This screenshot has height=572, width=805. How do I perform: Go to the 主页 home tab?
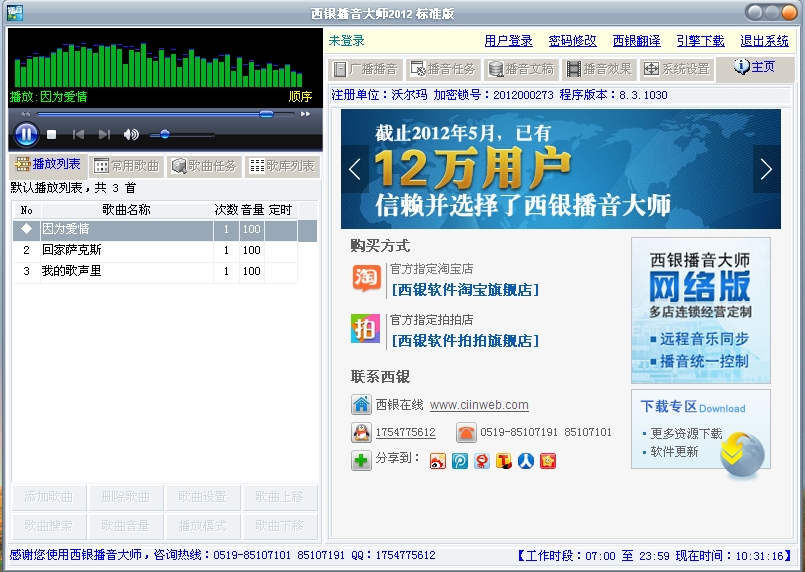(755, 67)
